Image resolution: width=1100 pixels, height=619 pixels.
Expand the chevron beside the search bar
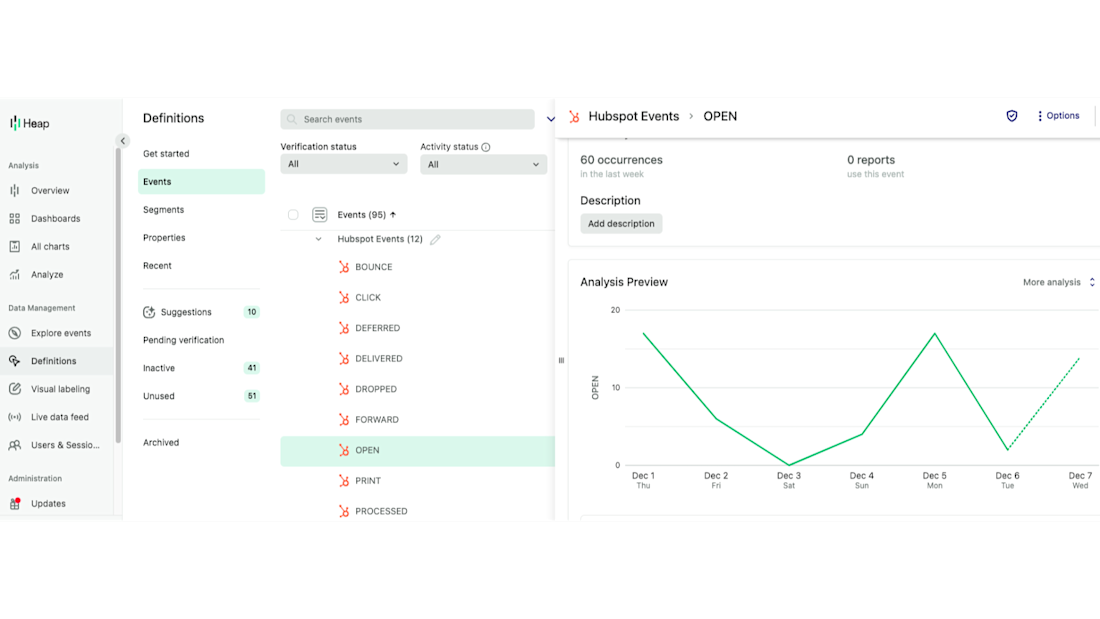pos(550,119)
